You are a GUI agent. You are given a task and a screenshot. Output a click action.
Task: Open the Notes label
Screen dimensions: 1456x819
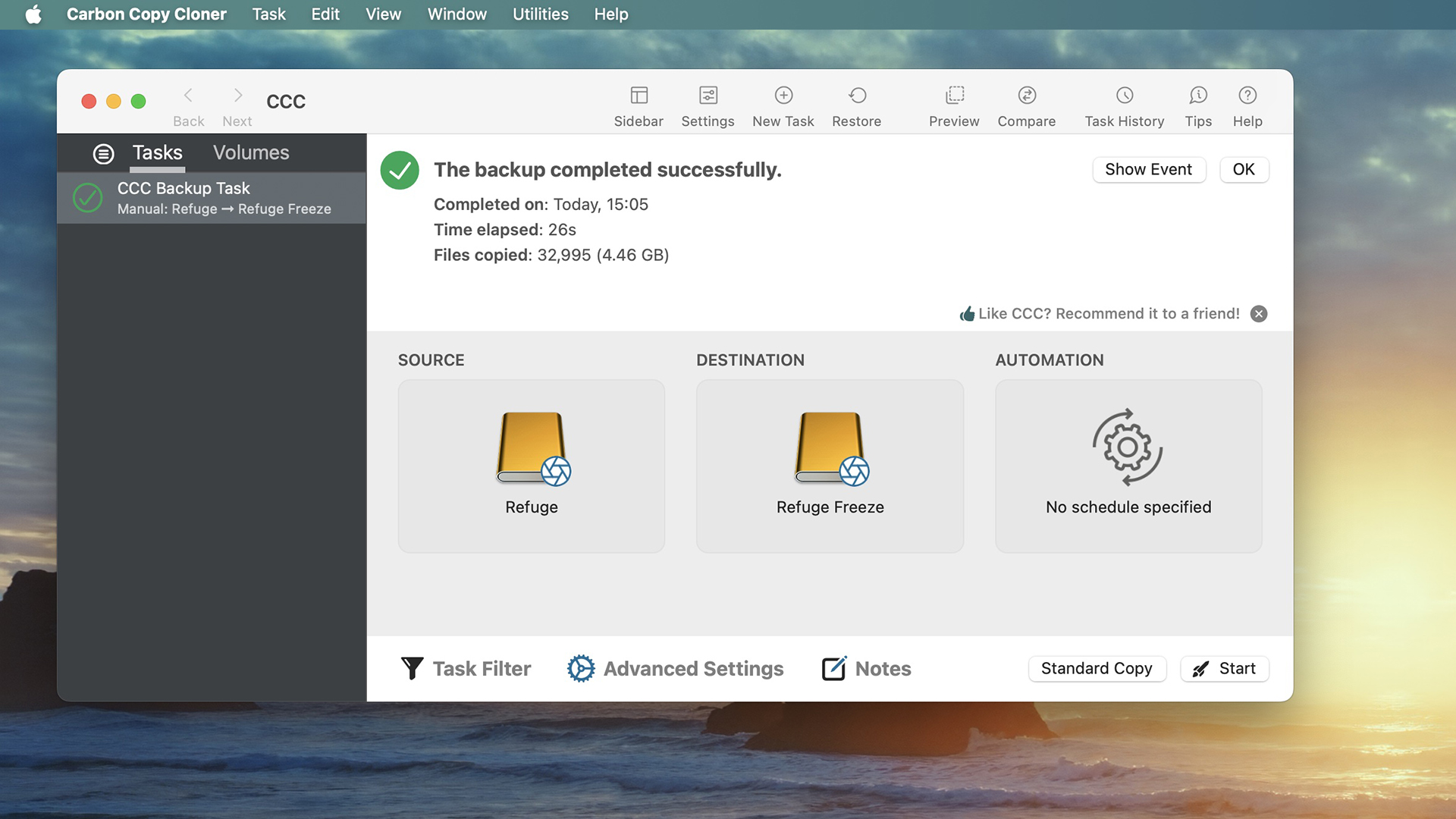click(883, 669)
